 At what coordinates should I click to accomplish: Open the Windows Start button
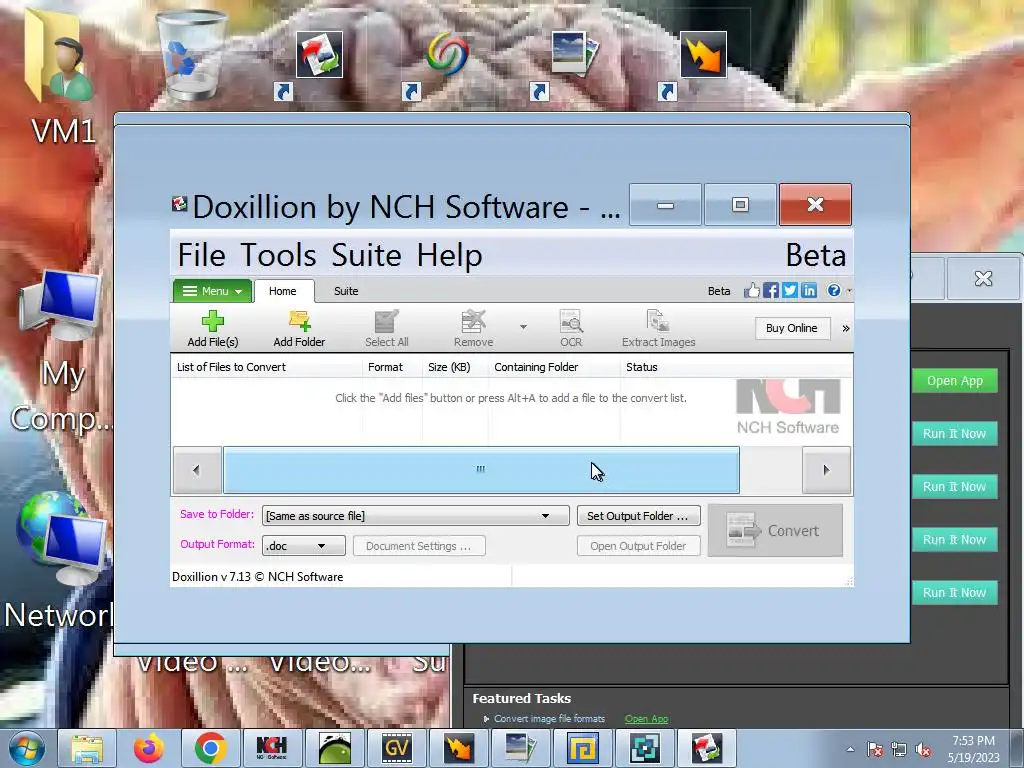(27, 748)
